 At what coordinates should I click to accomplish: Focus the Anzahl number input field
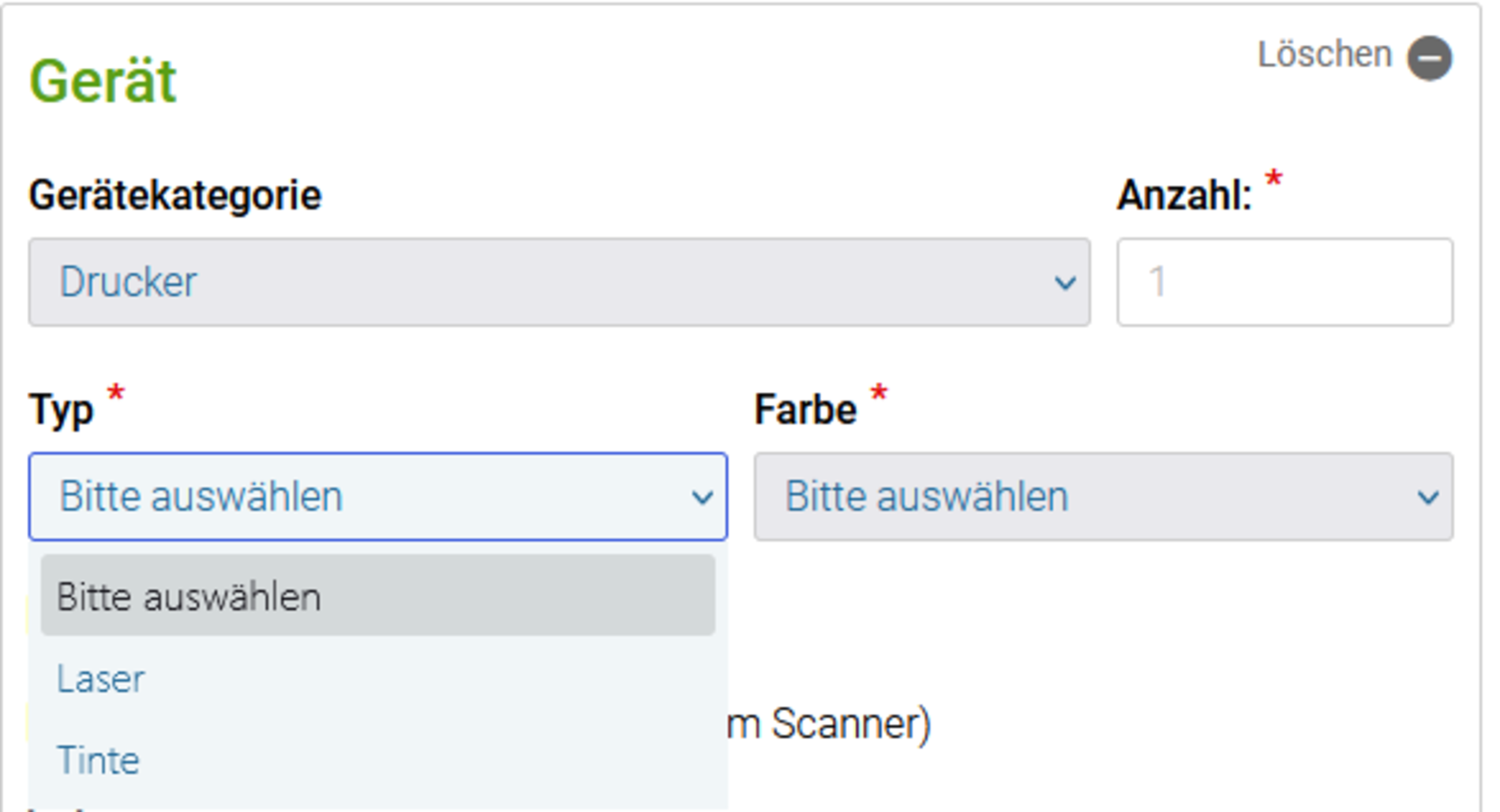1284,282
